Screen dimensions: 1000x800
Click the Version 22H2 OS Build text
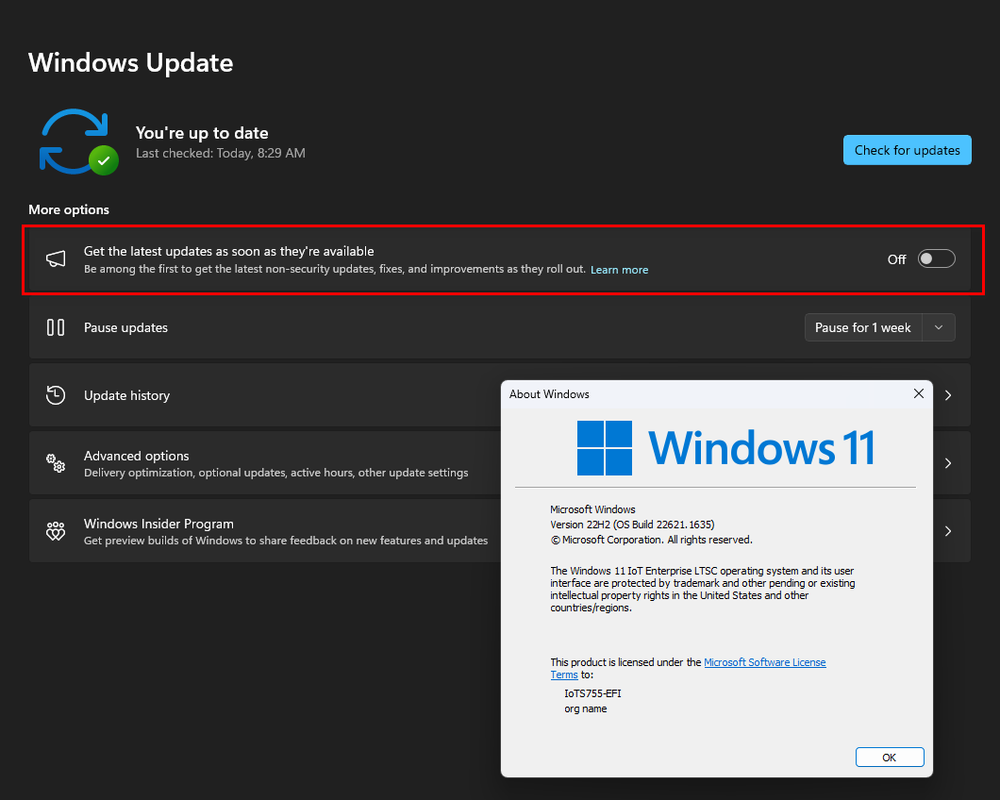632,524
